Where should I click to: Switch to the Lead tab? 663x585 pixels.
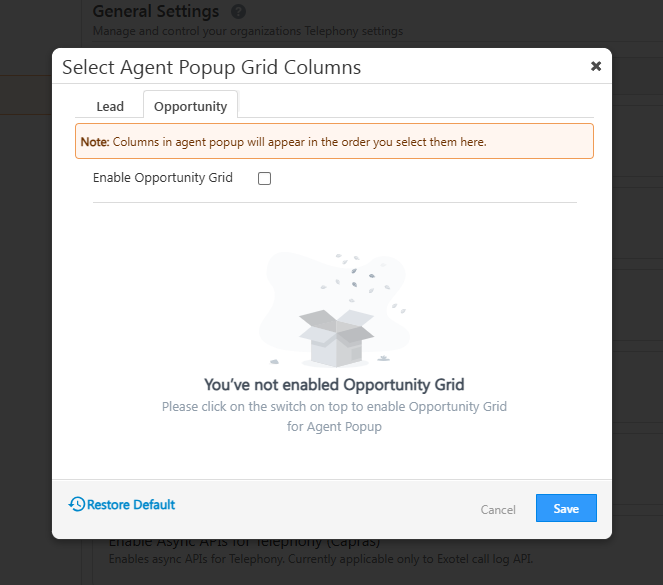coord(110,106)
